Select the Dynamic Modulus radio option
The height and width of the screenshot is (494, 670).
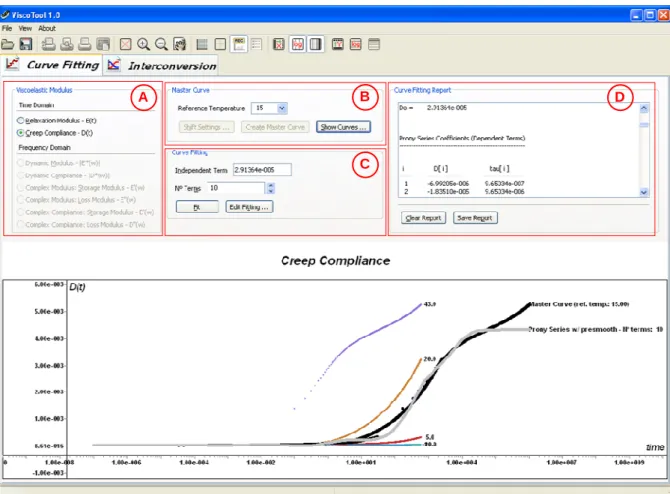click(x=20, y=163)
